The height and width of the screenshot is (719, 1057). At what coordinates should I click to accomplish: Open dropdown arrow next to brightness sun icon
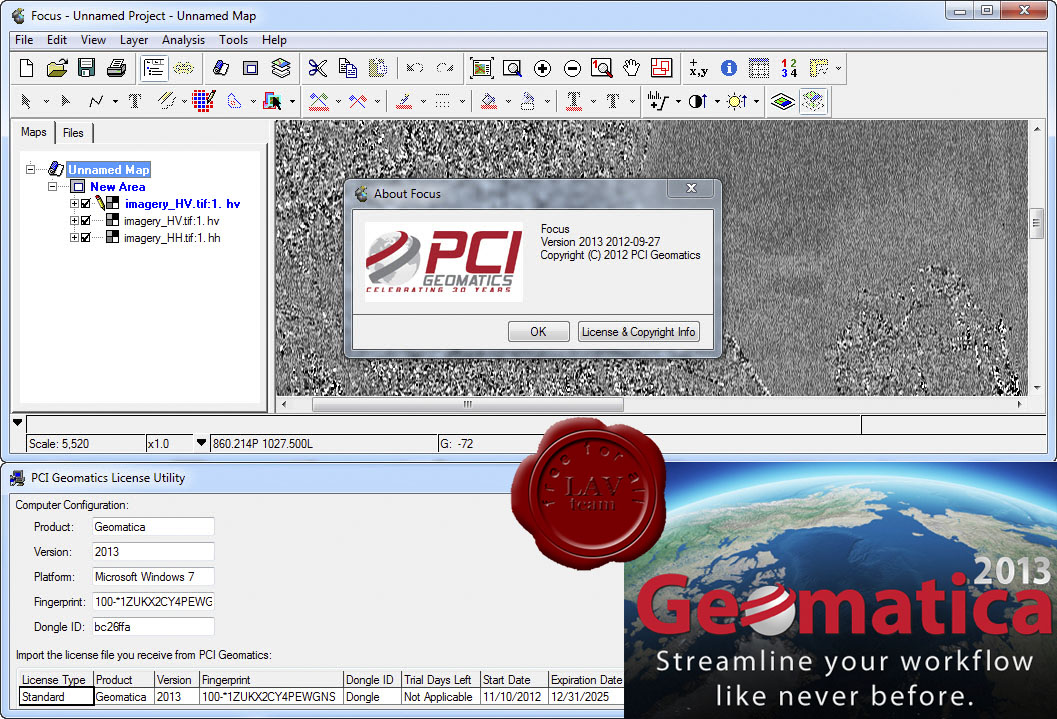pyautogui.click(x=756, y=102)
